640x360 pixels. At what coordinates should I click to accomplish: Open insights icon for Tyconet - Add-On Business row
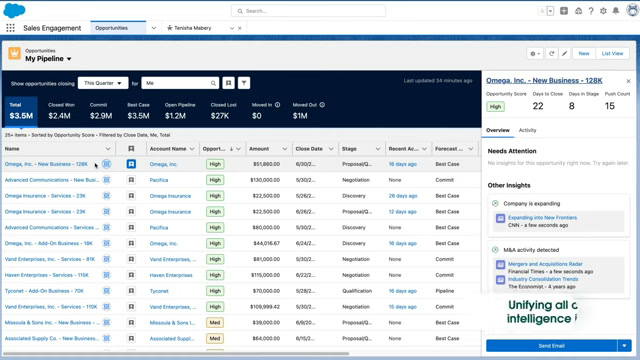tap(107, 291)
